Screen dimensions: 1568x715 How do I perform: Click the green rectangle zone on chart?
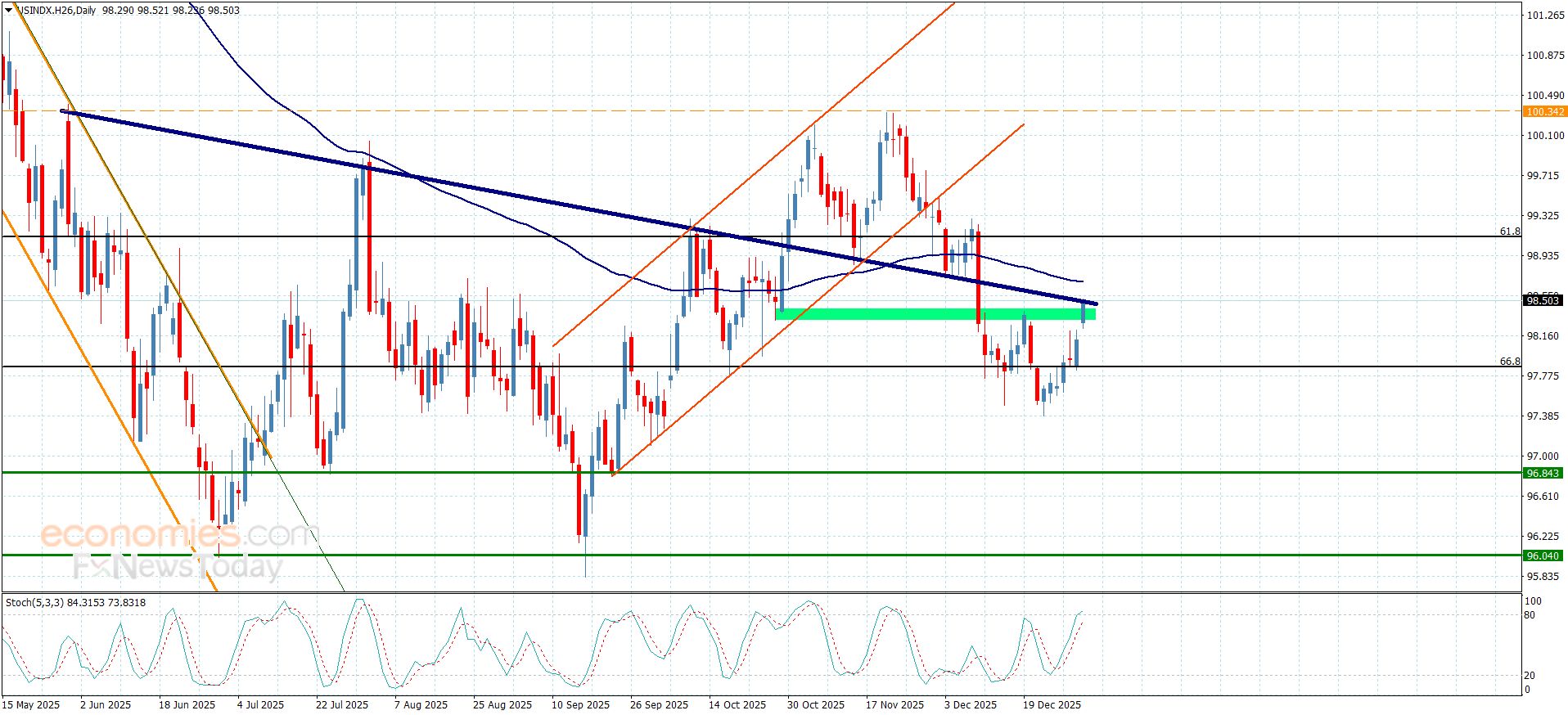(x=933, y=314)
